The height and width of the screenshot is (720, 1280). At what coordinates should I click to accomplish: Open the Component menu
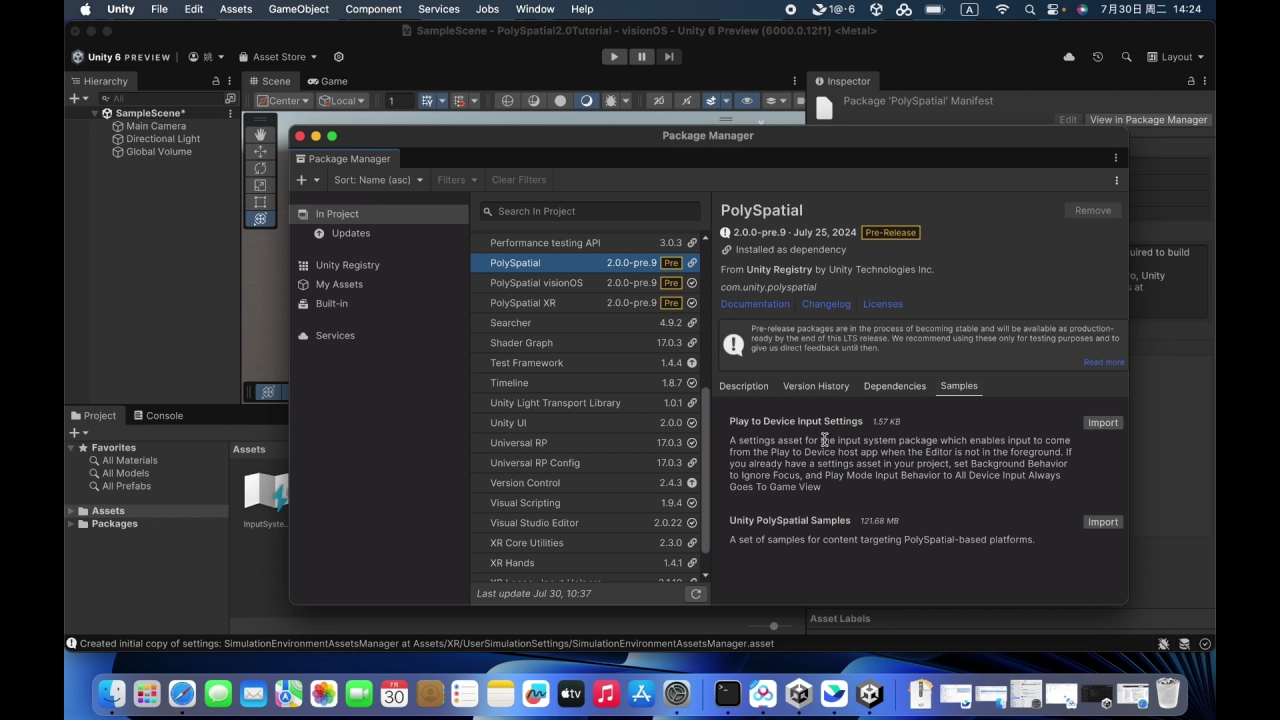pos(373,9)
